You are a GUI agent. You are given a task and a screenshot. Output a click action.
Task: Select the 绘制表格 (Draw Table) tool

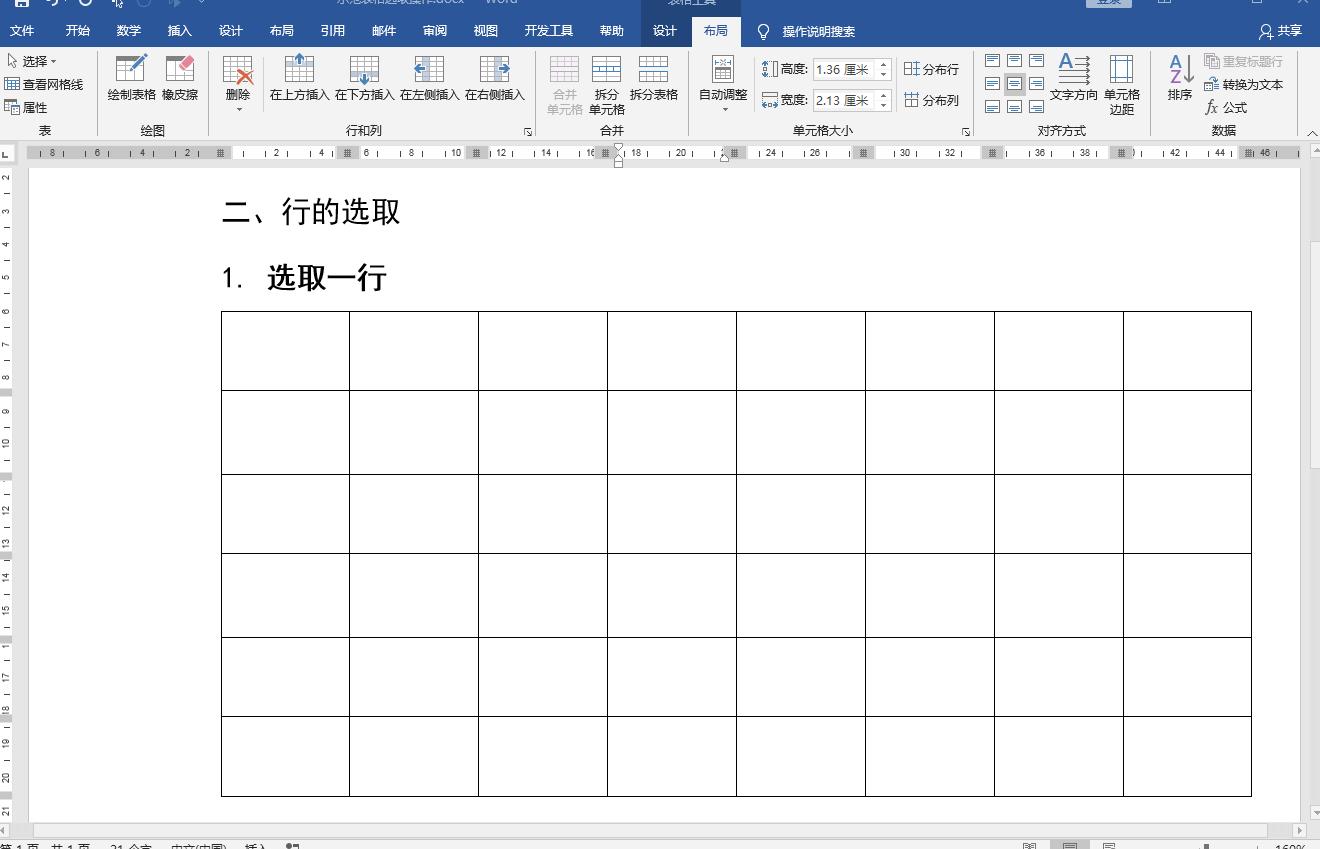tap(130, 80)
